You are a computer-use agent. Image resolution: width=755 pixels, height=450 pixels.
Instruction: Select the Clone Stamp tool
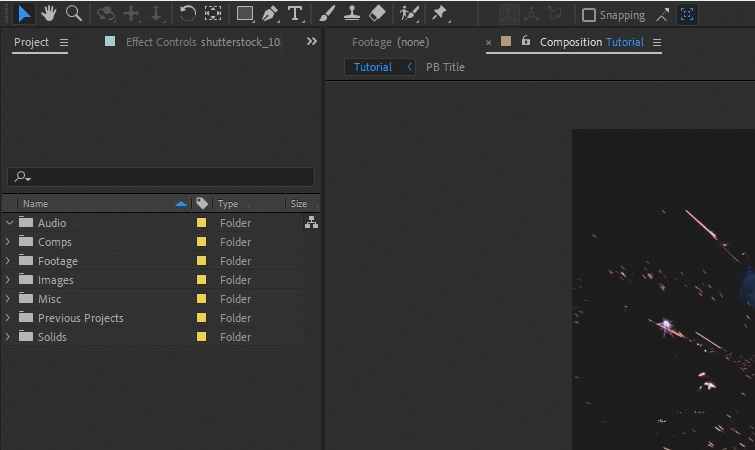[x=352, y=14]
